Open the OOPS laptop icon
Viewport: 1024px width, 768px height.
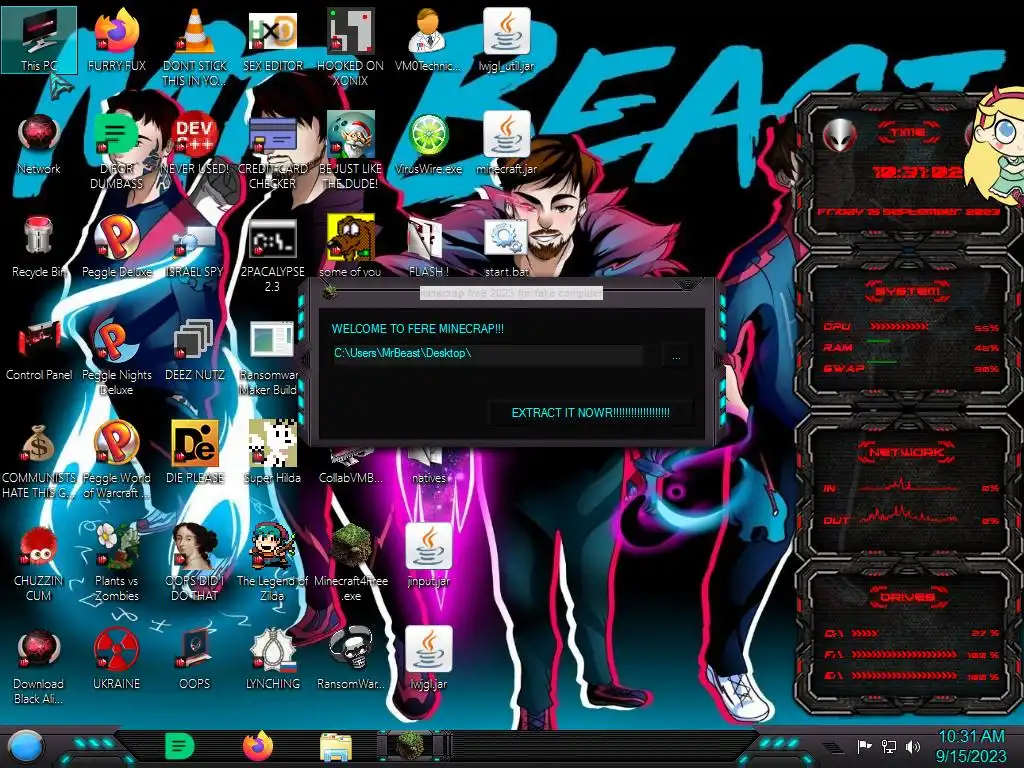195,660
